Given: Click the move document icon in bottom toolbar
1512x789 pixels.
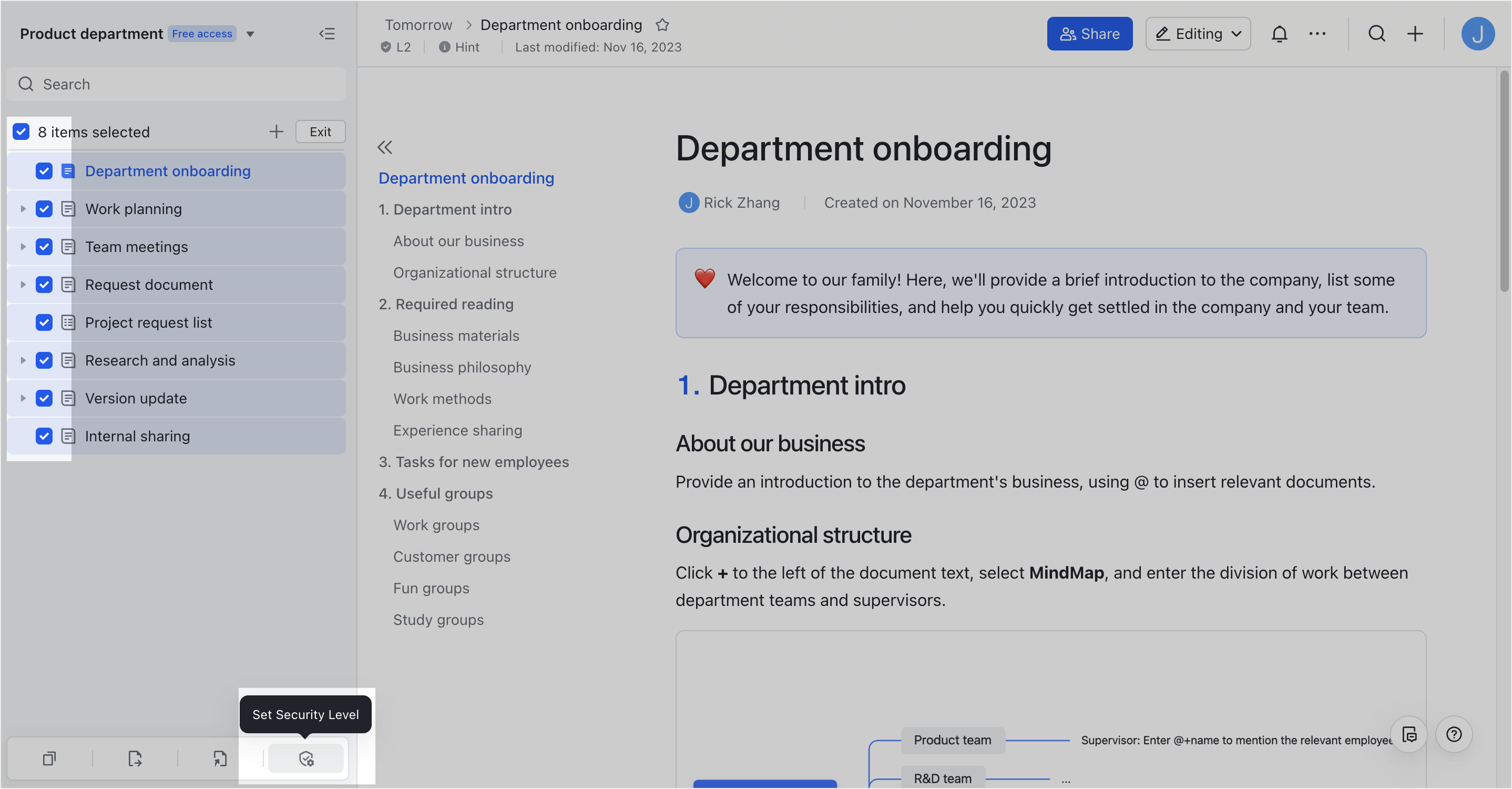Looking at the screenshot, I should tap(135, 758).
